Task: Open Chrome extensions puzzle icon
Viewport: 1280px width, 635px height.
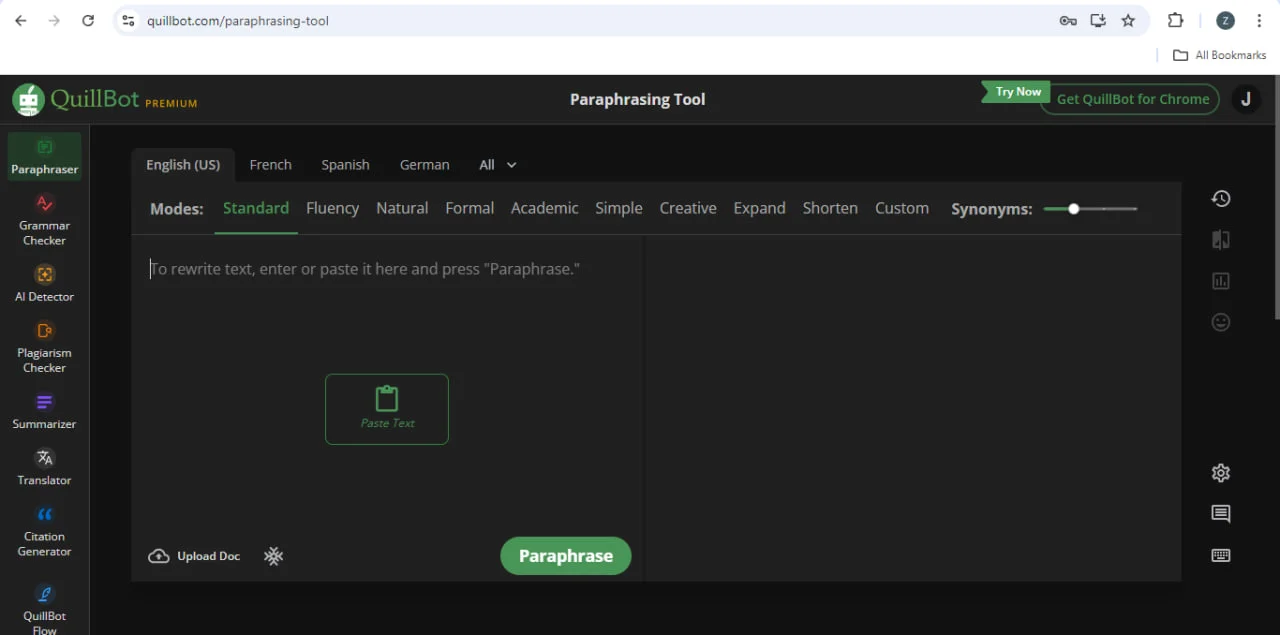Action: pos(1175,20)
